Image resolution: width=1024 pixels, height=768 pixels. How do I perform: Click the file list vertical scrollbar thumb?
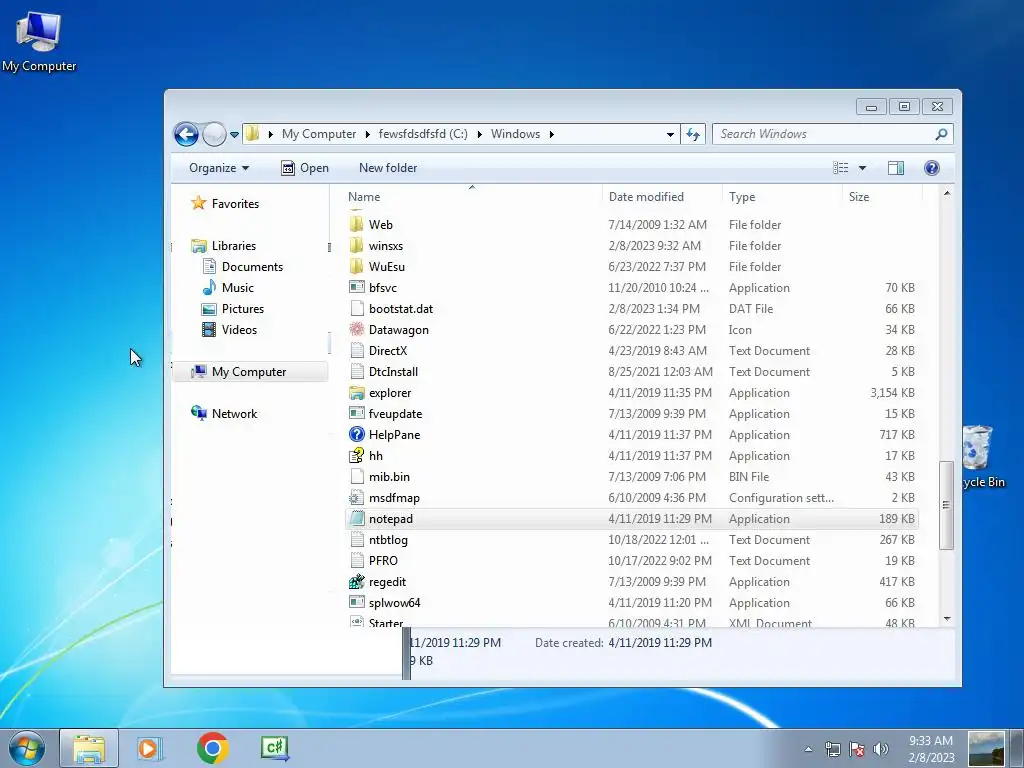point(946,505)
